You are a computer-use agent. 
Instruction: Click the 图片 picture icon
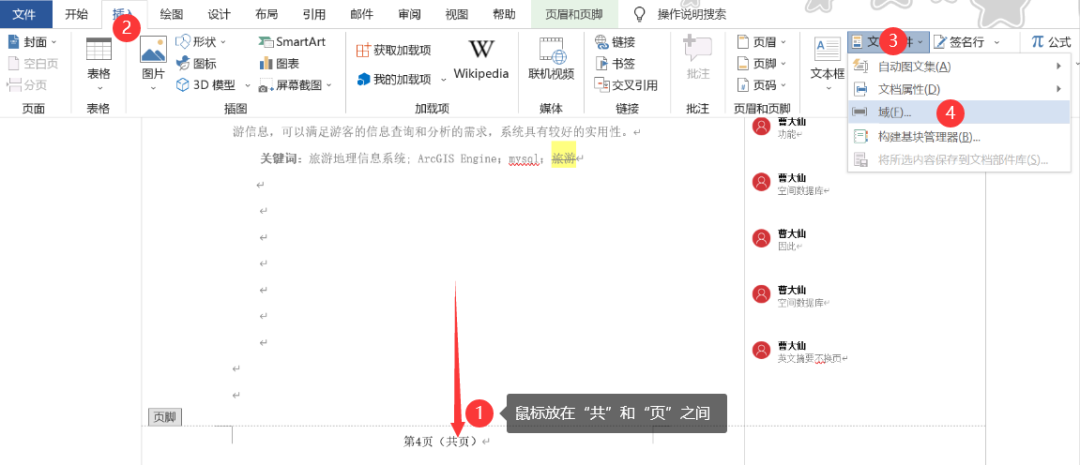click(x=153, y=51)
